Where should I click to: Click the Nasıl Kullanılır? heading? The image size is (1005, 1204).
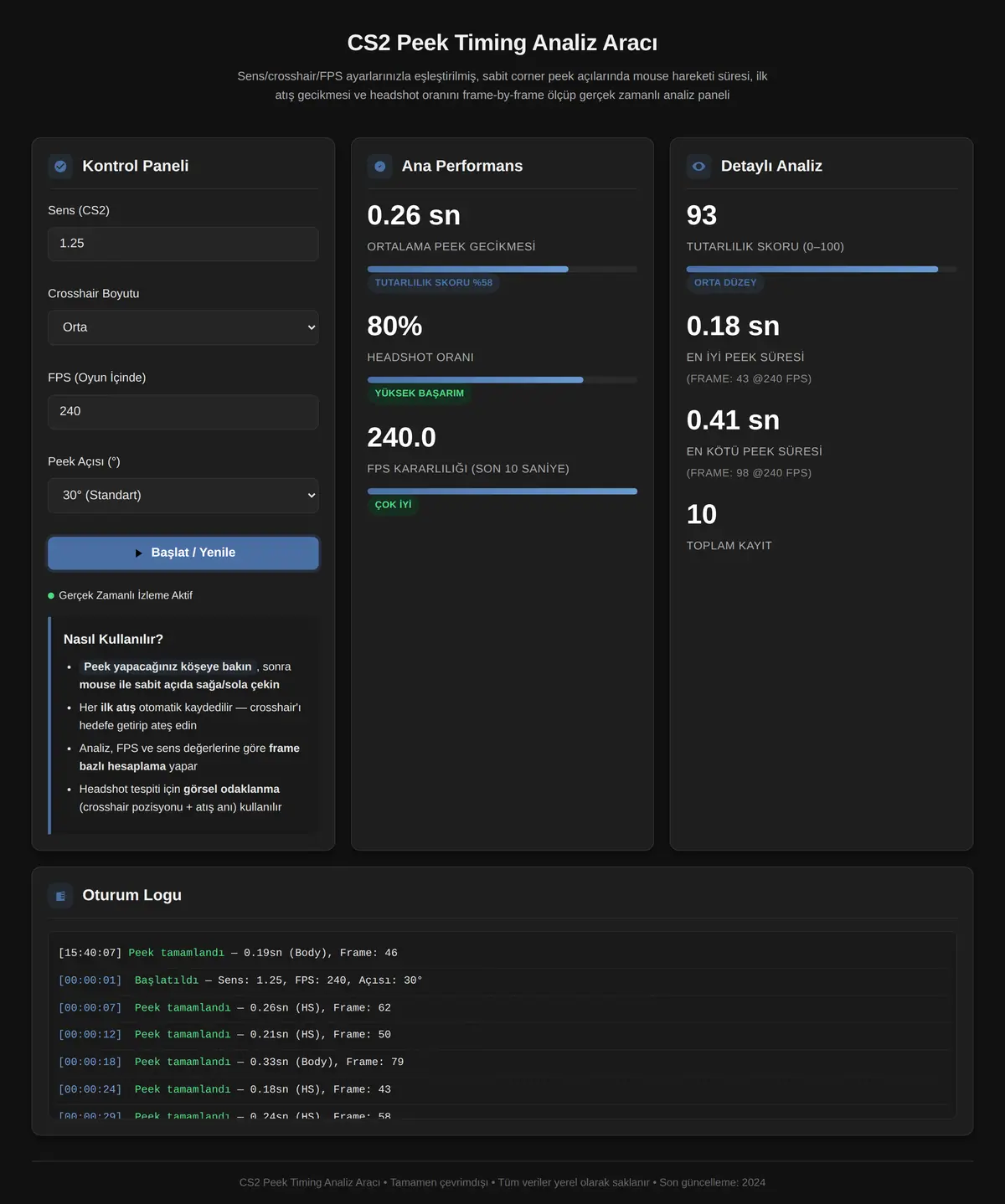click(x=113, y=639)
